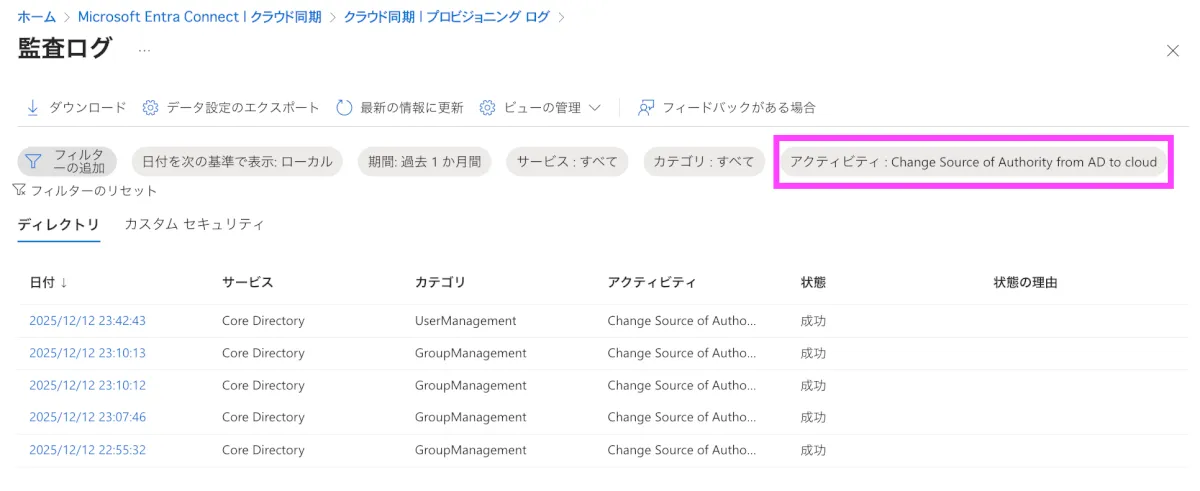The image size is (1200, 491).
Task: Go to ホーム breadcrumb link
Action: coord(36,17)
